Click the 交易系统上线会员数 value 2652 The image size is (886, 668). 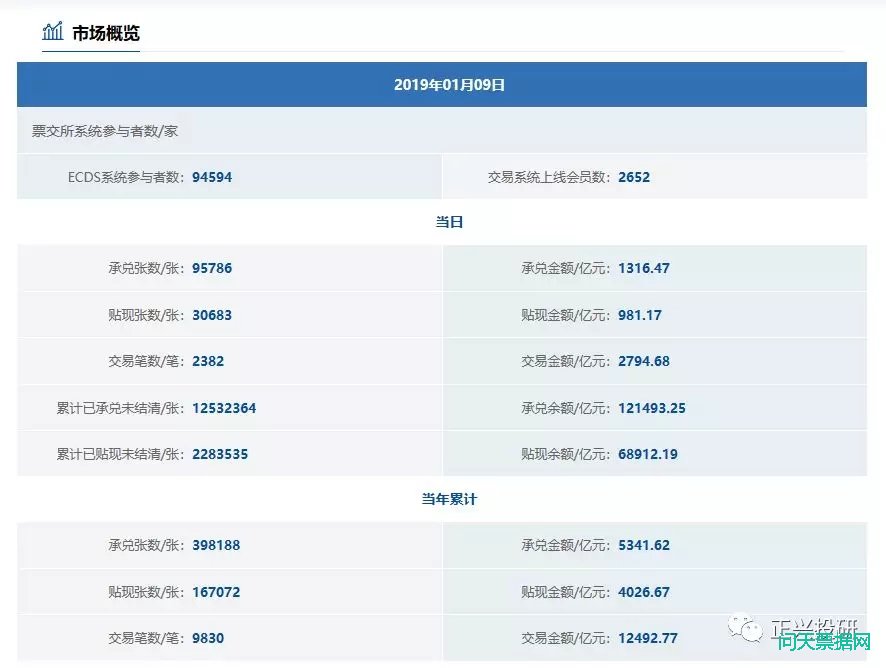pos(634,177)
